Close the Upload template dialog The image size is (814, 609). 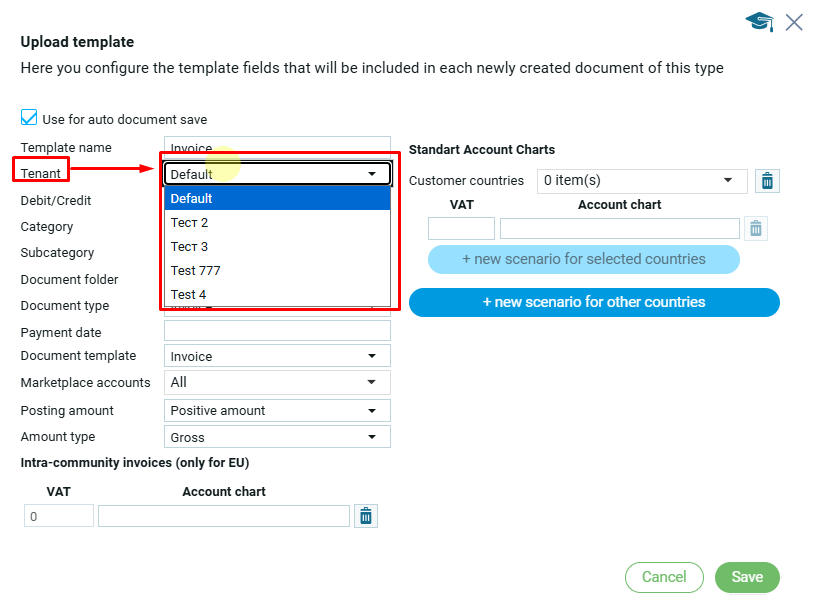pos(794,22)
